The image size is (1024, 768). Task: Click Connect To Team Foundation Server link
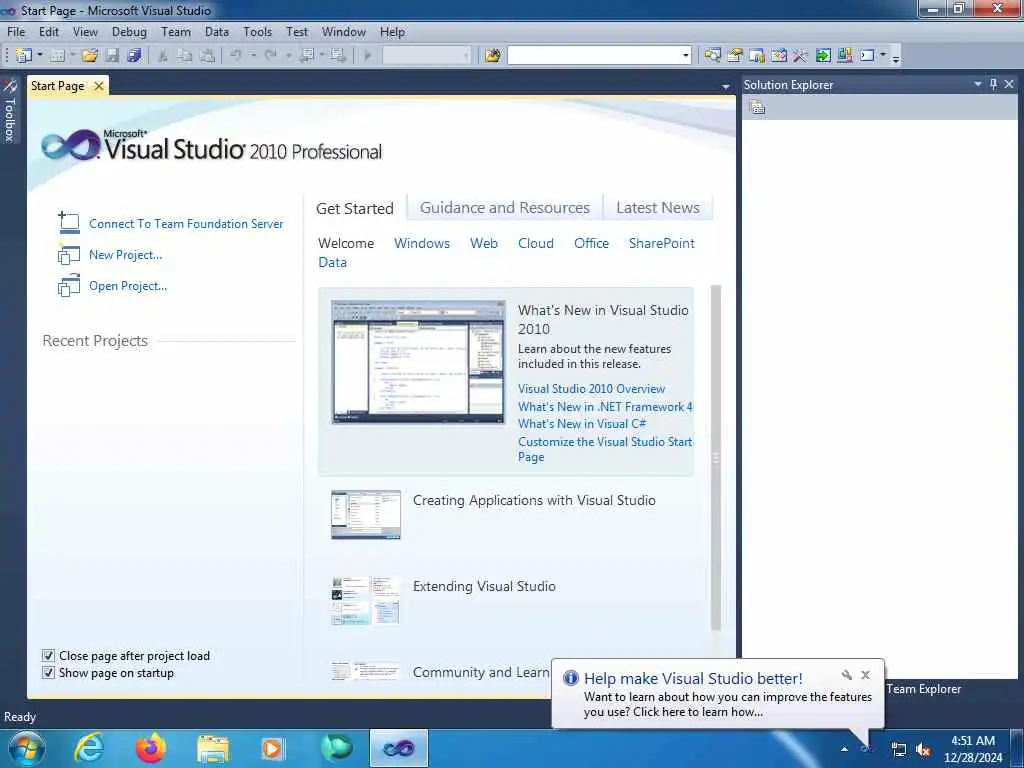[186, 223]
